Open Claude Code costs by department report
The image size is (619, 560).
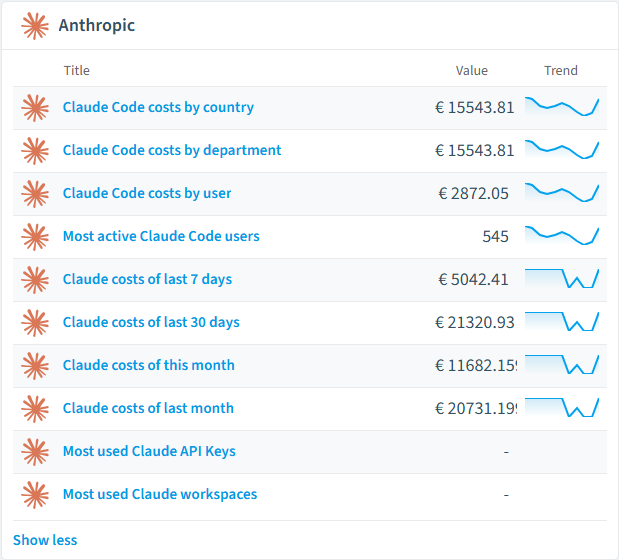[x=172, y=150]
